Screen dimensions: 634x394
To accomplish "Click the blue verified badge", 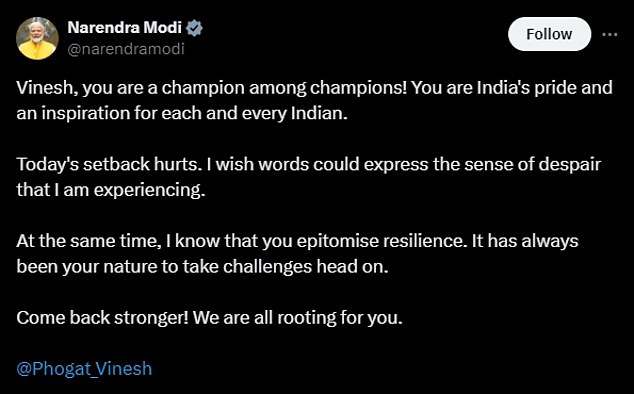I will 194,28.
